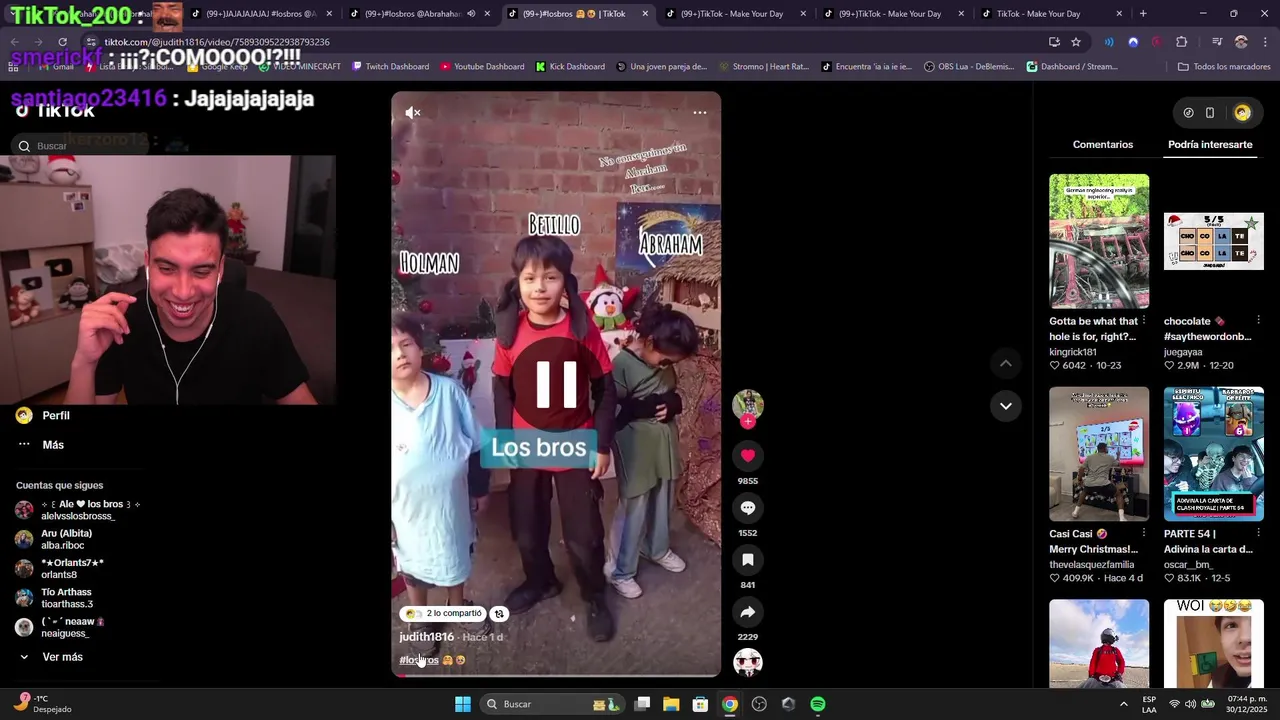
Task: Open options for the kingrick181 video
Action: pos(1144,321)
